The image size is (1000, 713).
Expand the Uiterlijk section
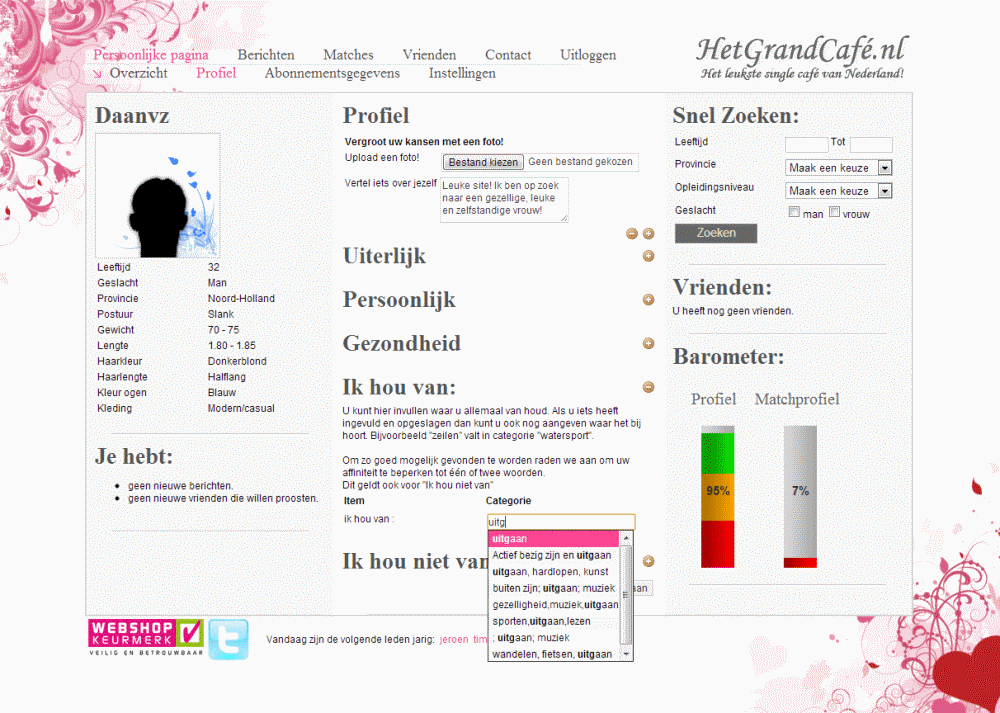point(649,256)
